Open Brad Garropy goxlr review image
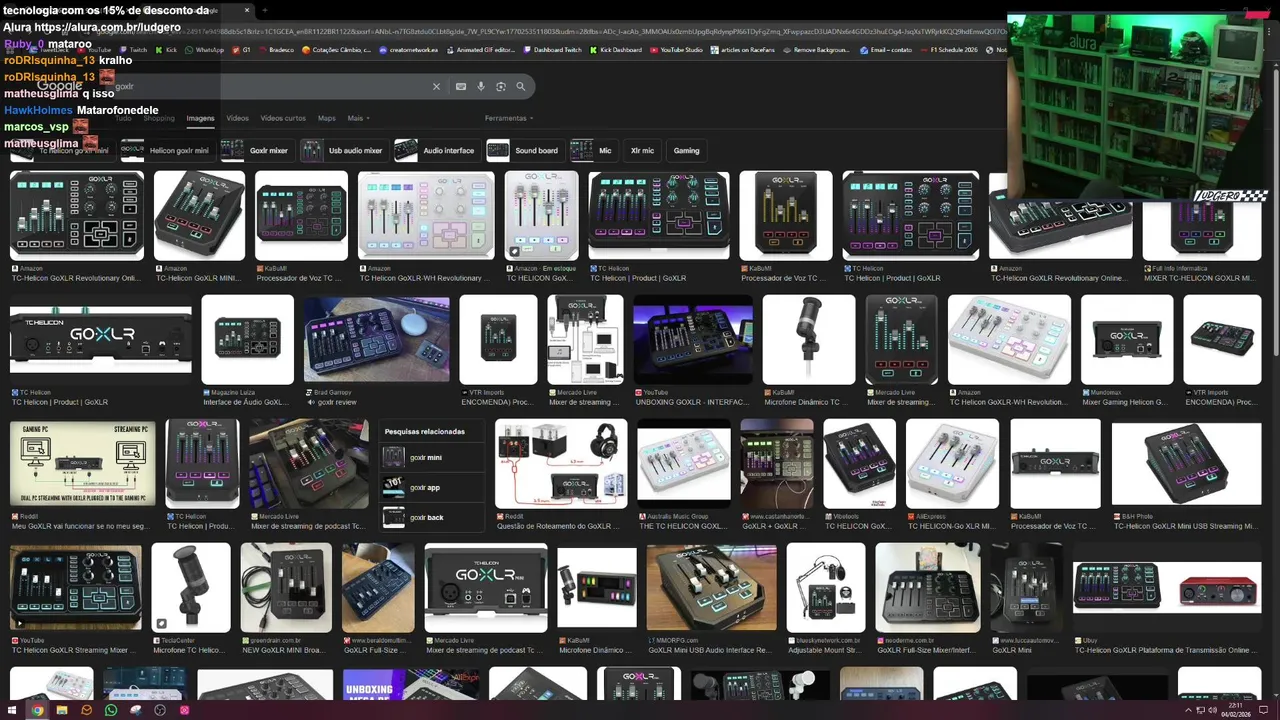The width and height of the screenshot is (1280, 720). (x=376, y=339)
